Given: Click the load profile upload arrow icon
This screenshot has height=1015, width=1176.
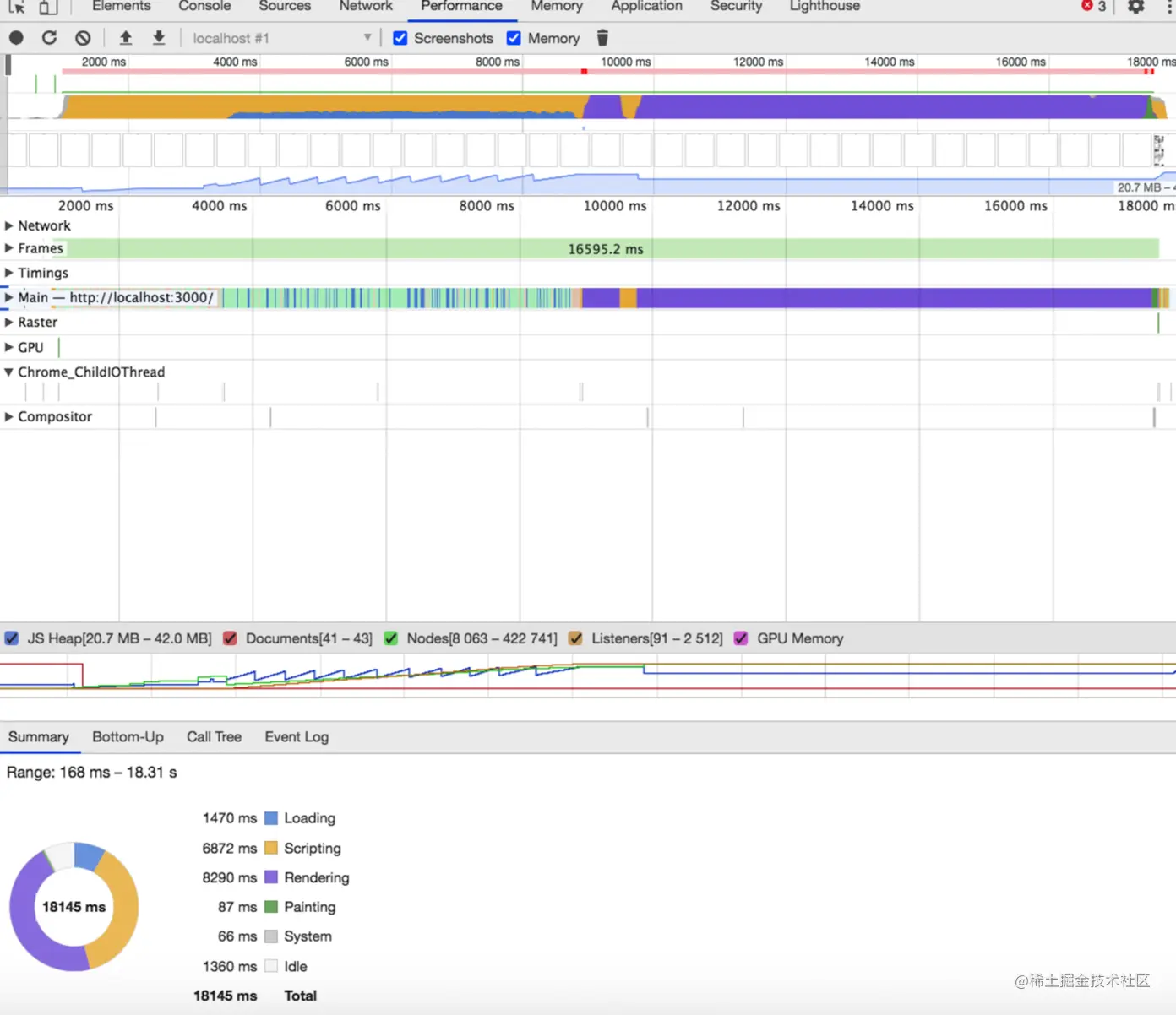Looking at the screenshot, I should pos(126,38).
